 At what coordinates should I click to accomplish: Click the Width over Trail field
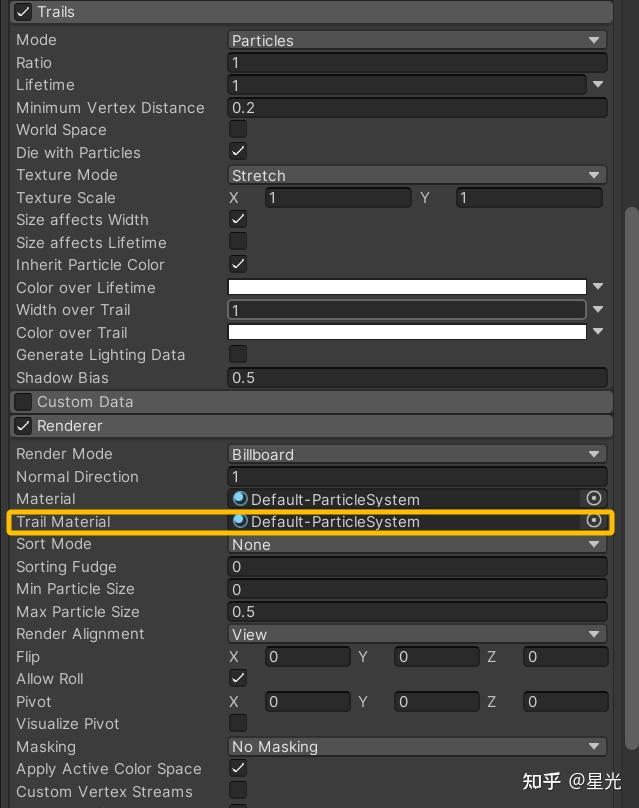click(x=407, y=310)
